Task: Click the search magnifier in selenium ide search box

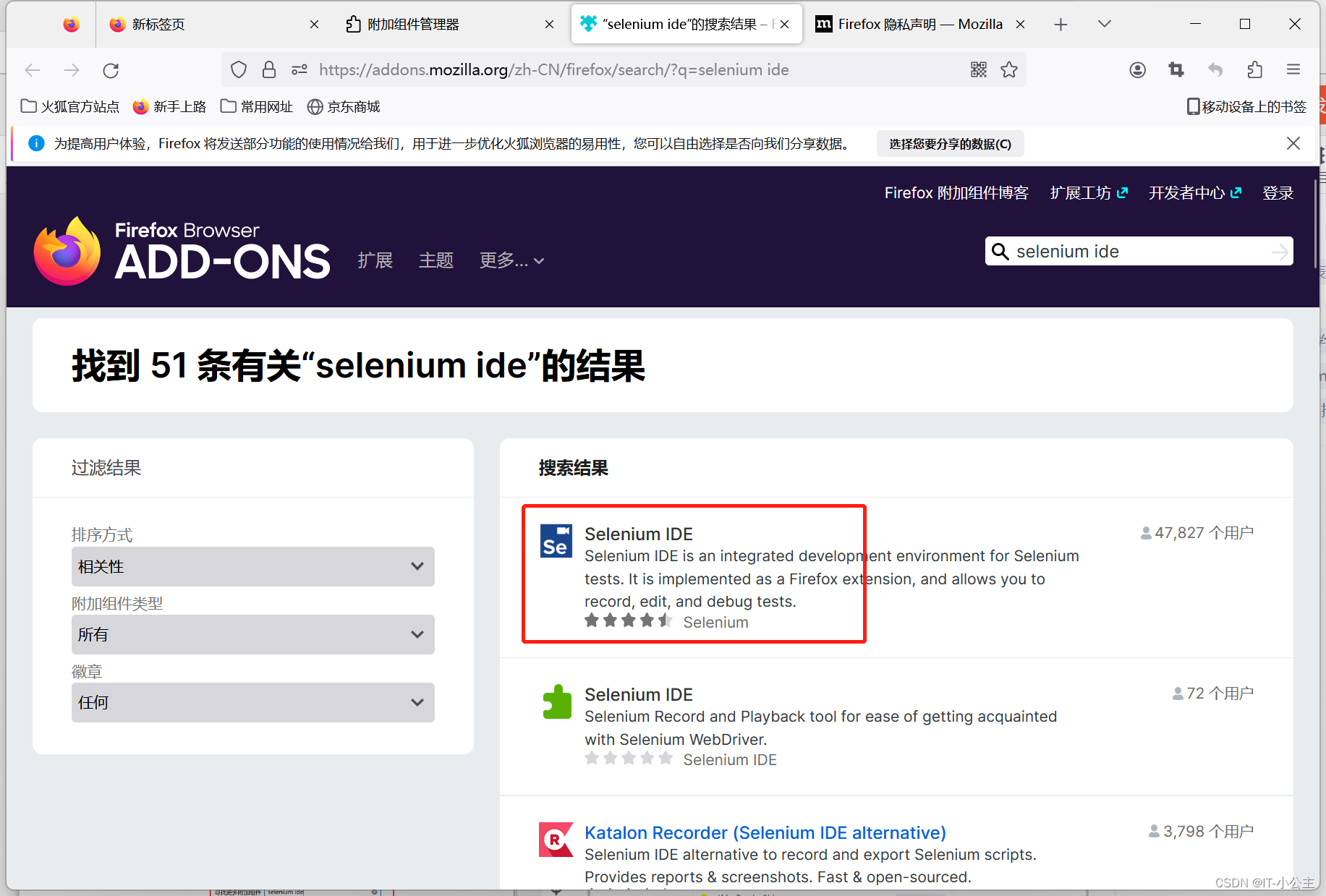Action: pyautogui.click(x=1000, y=251)
